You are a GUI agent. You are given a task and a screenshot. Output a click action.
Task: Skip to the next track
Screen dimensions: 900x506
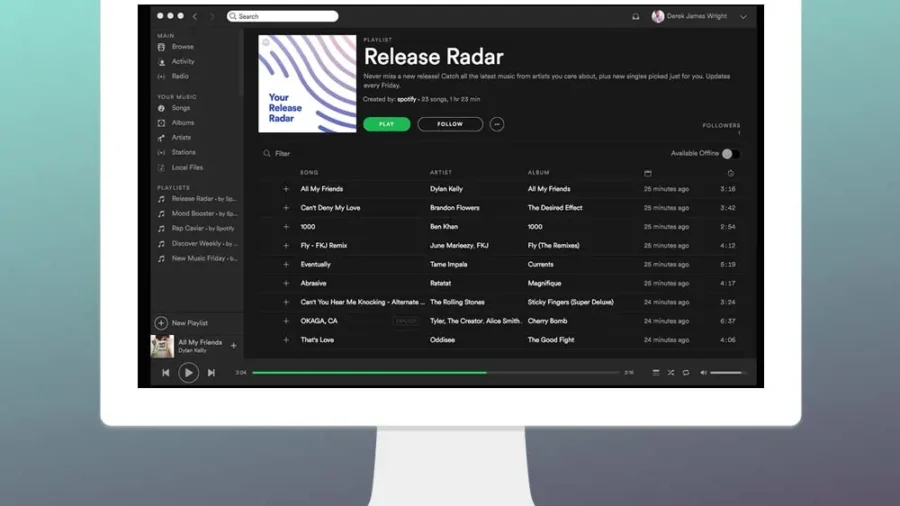click(x=211, y=373)
